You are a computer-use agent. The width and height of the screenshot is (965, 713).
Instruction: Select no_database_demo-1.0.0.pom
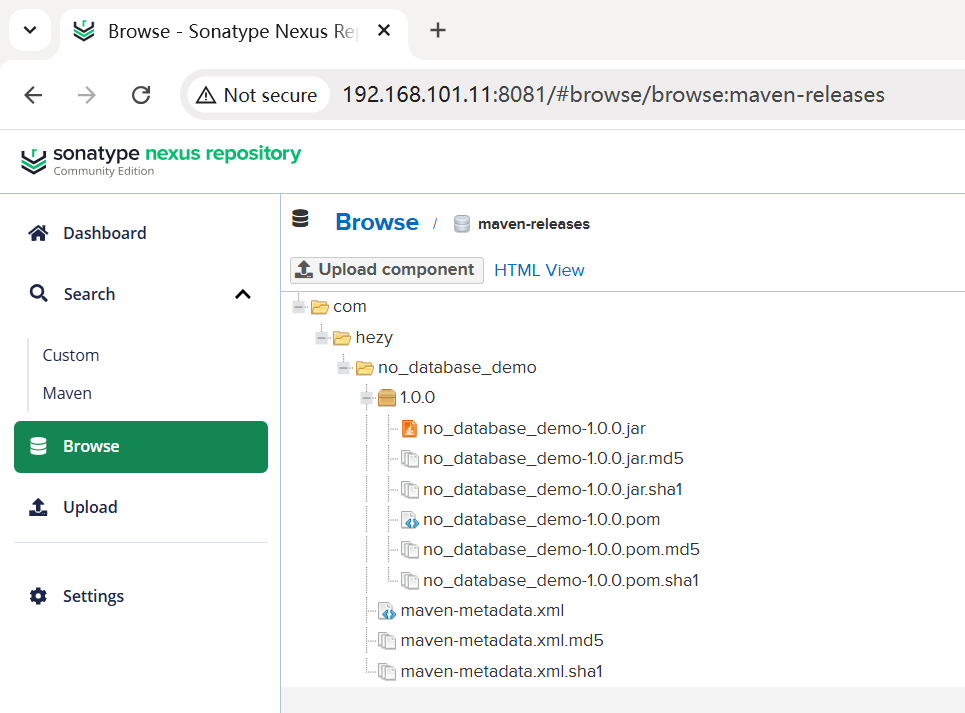tap(542, 519)
